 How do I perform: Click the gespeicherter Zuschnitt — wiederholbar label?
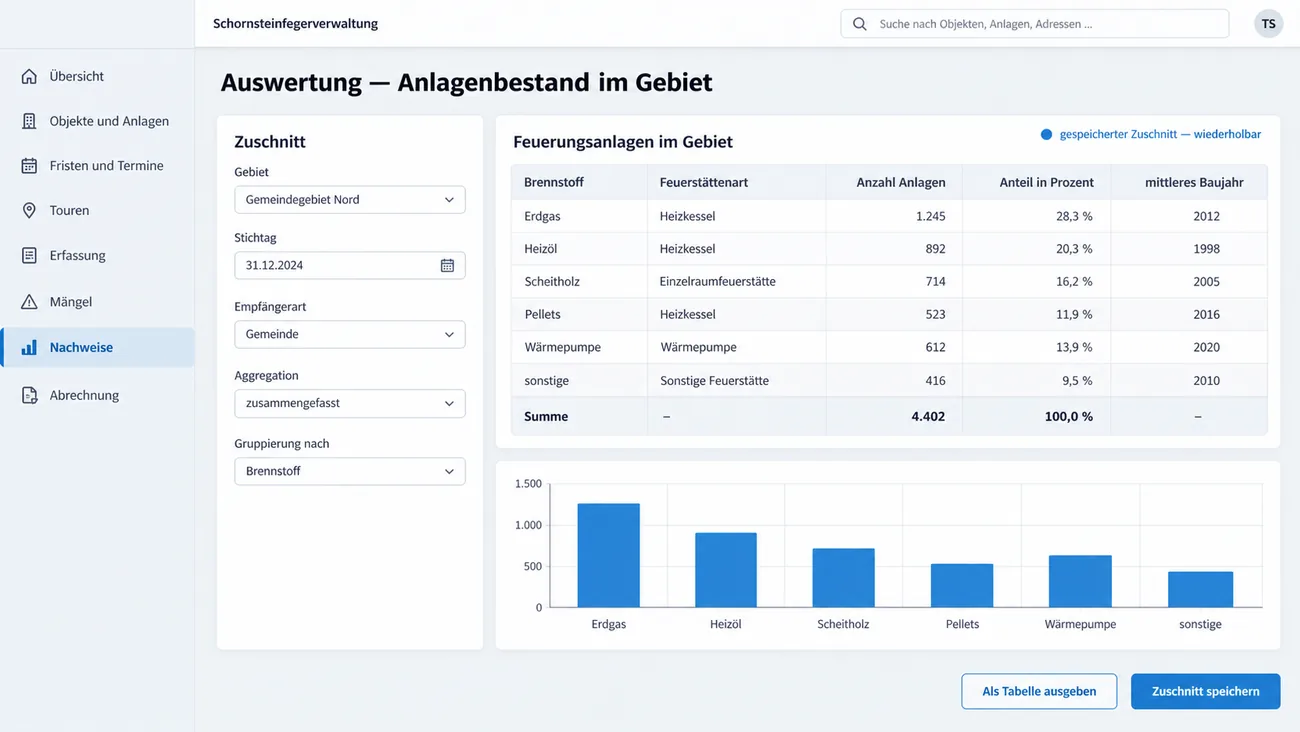pyautogui.click(x=1160, y=134)
